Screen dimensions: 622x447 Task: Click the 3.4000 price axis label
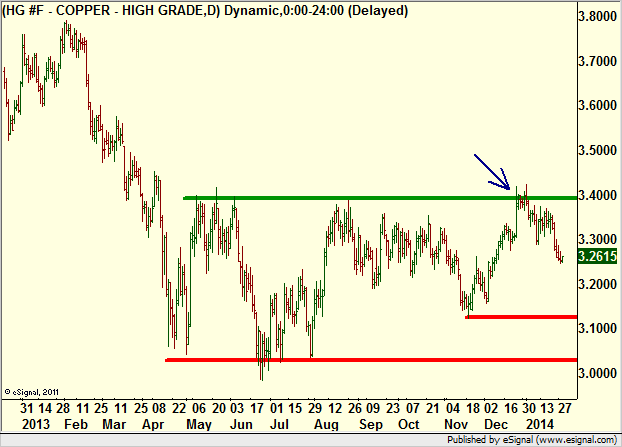[598, 195]
